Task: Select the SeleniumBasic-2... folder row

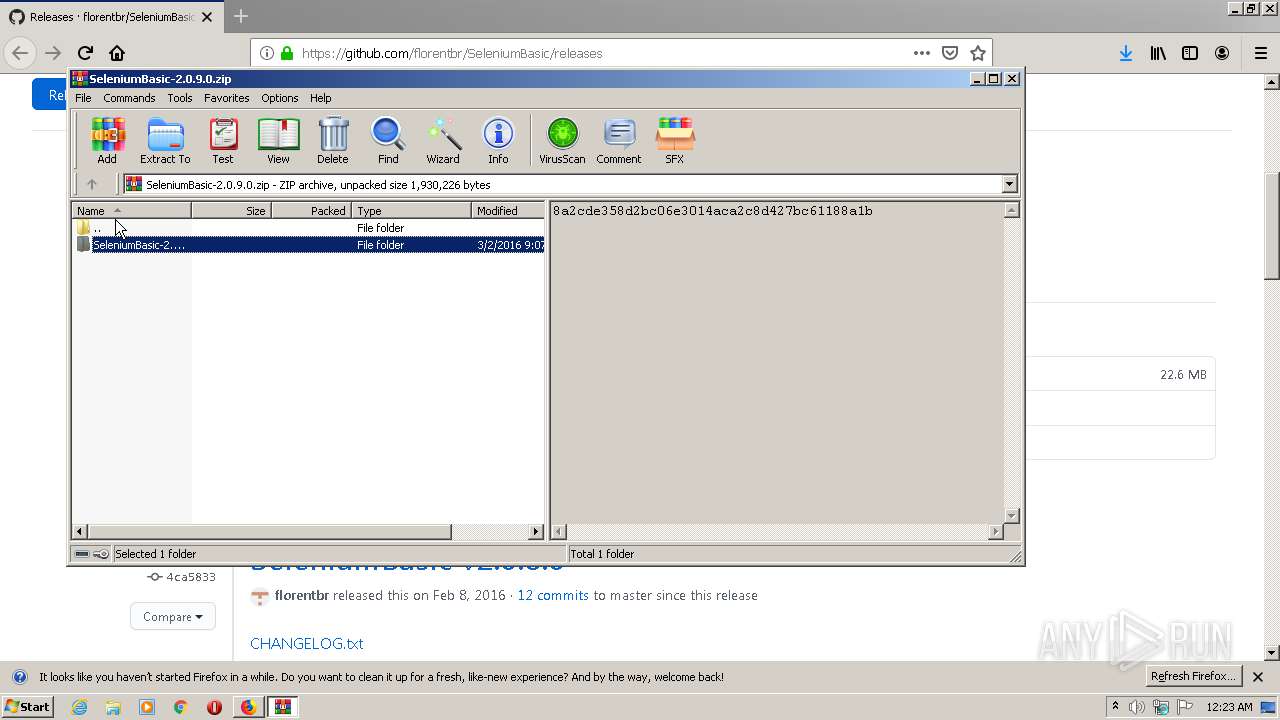Action: 308,245
